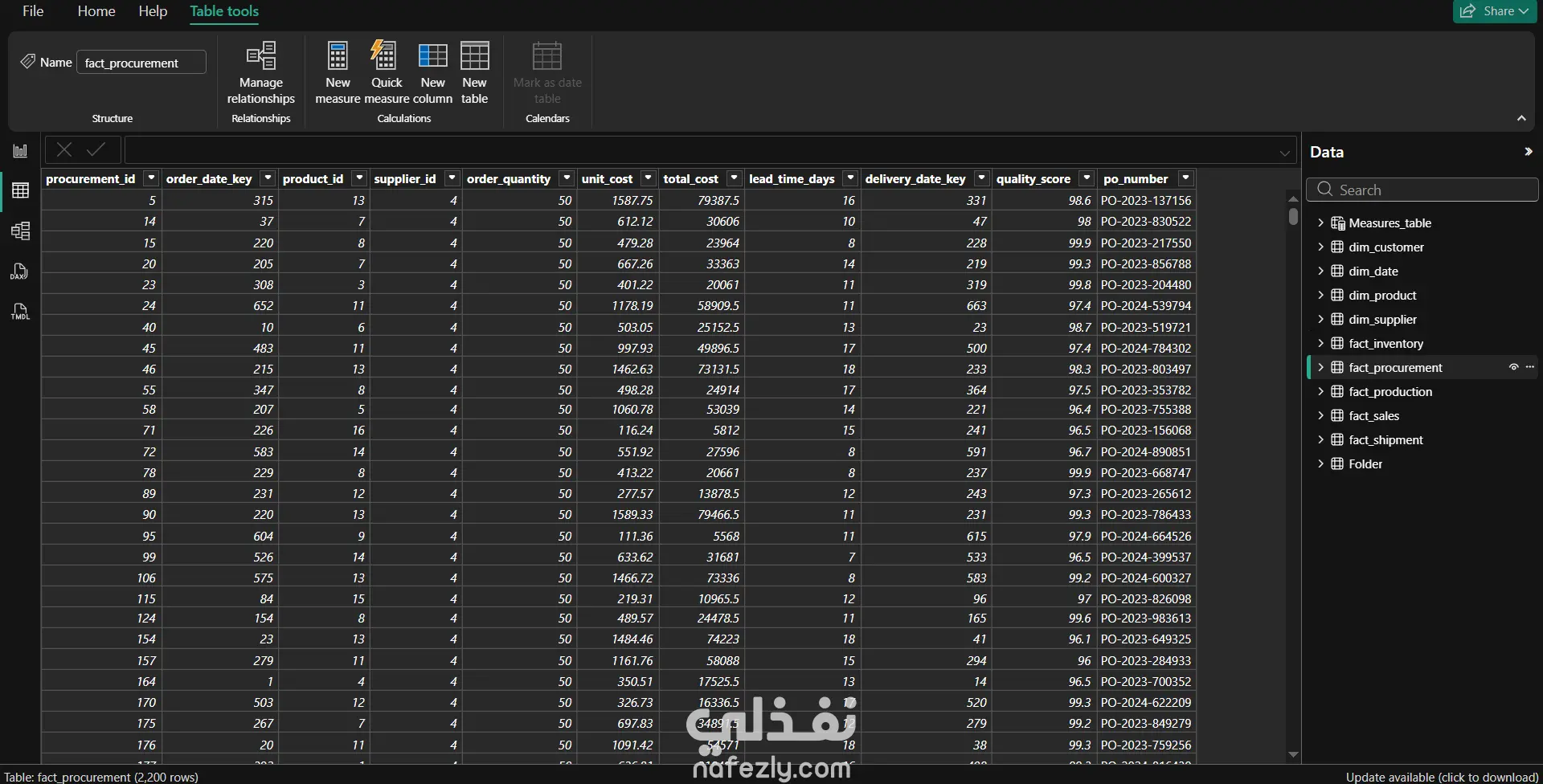Switch to the Home tab
The height and width of the screenshot is (784, 1543).
pyautogui.click(x=96, y=11)
